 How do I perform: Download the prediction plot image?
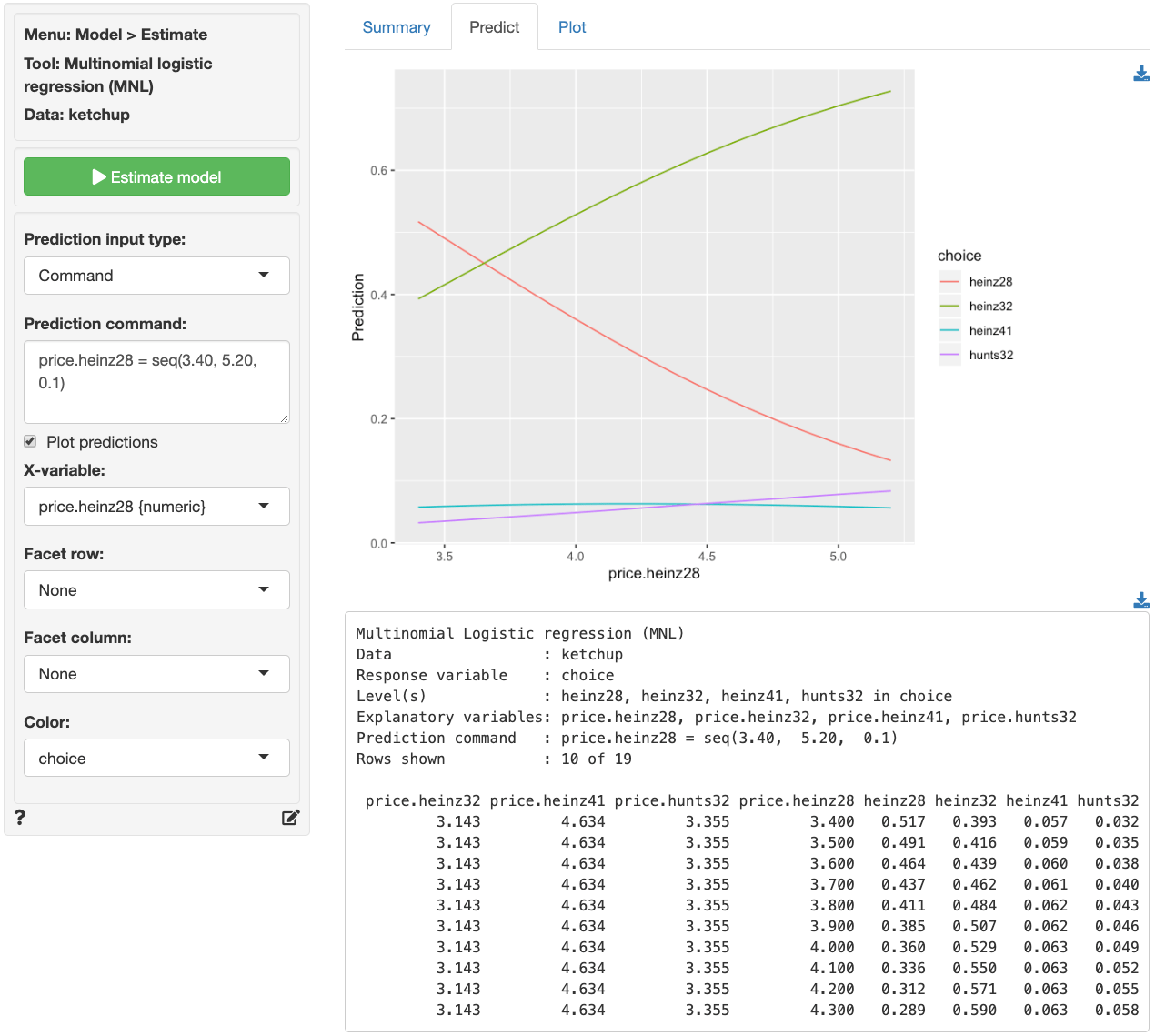click(x=1141, y=73)
